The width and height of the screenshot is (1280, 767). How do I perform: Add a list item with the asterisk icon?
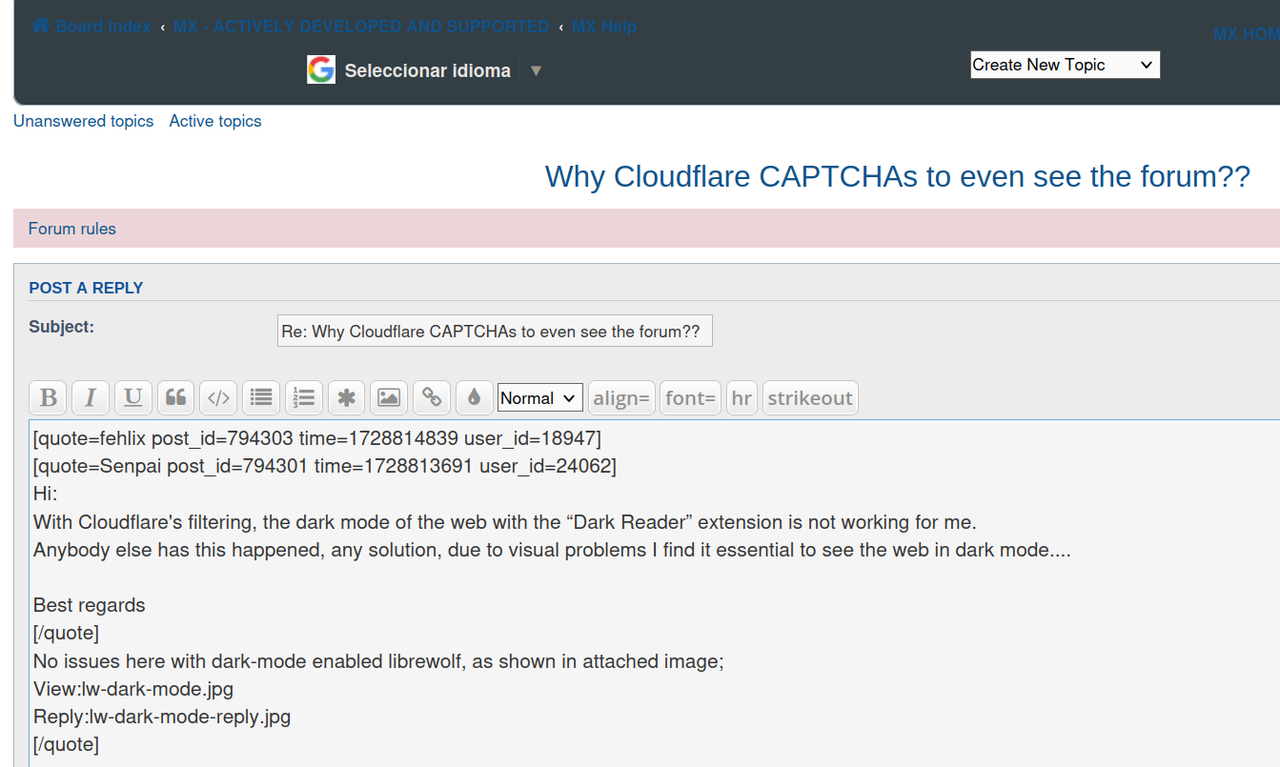pyautogui.click(x=347, y=397)
